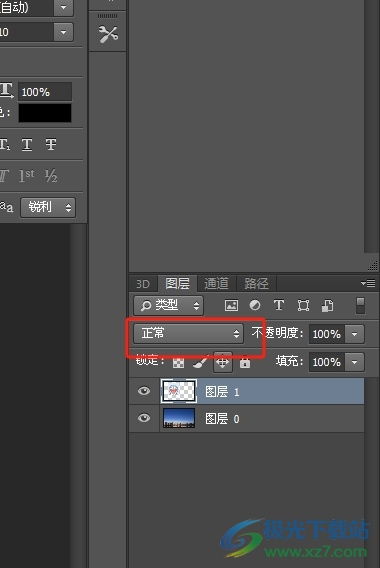Switch to the 路径 tab
Image resolution: width=380 pixels, height=568 pixels.
(256, 283)
